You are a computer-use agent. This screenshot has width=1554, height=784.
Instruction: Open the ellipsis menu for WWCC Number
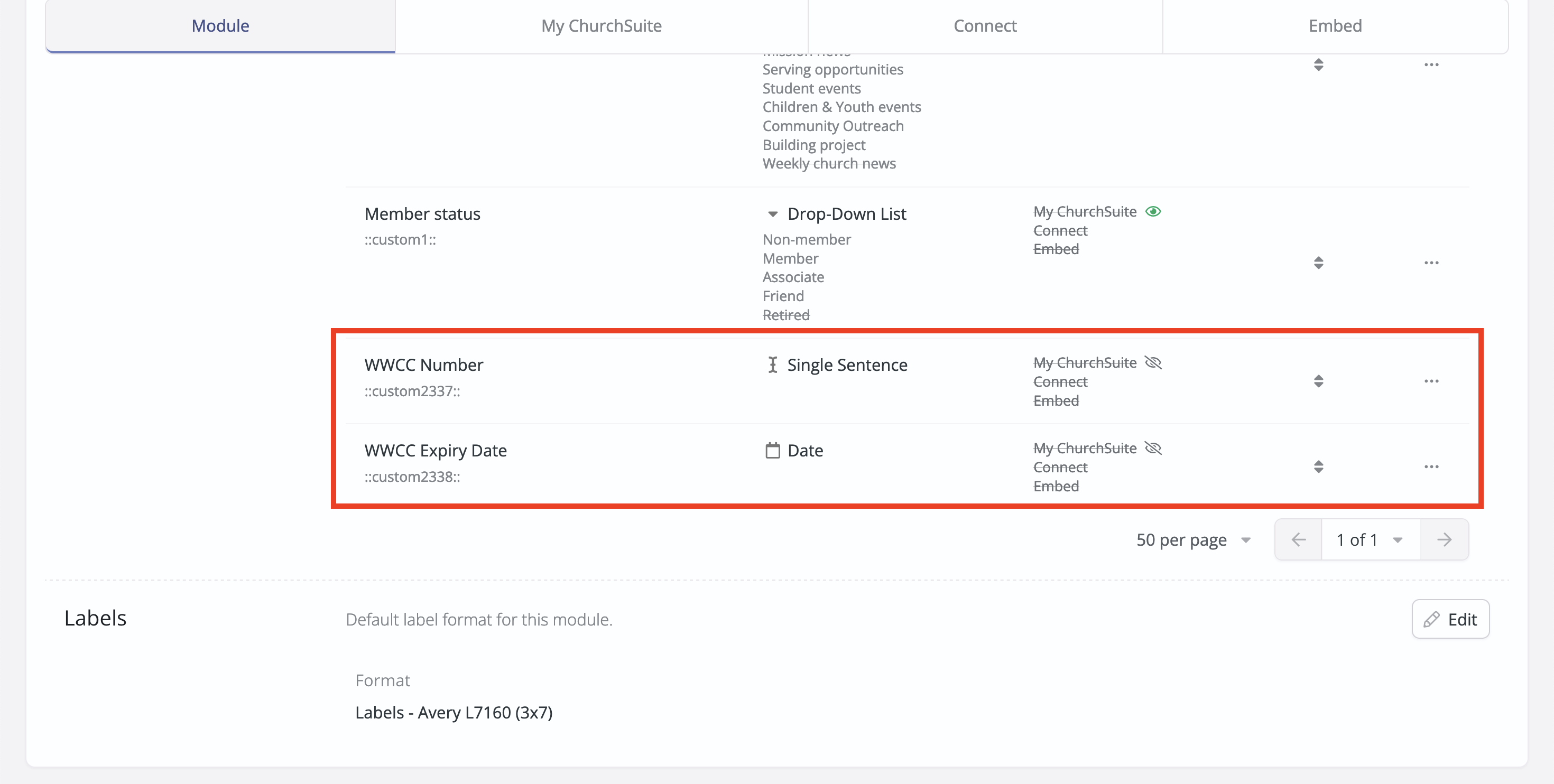click(1432, 380)
